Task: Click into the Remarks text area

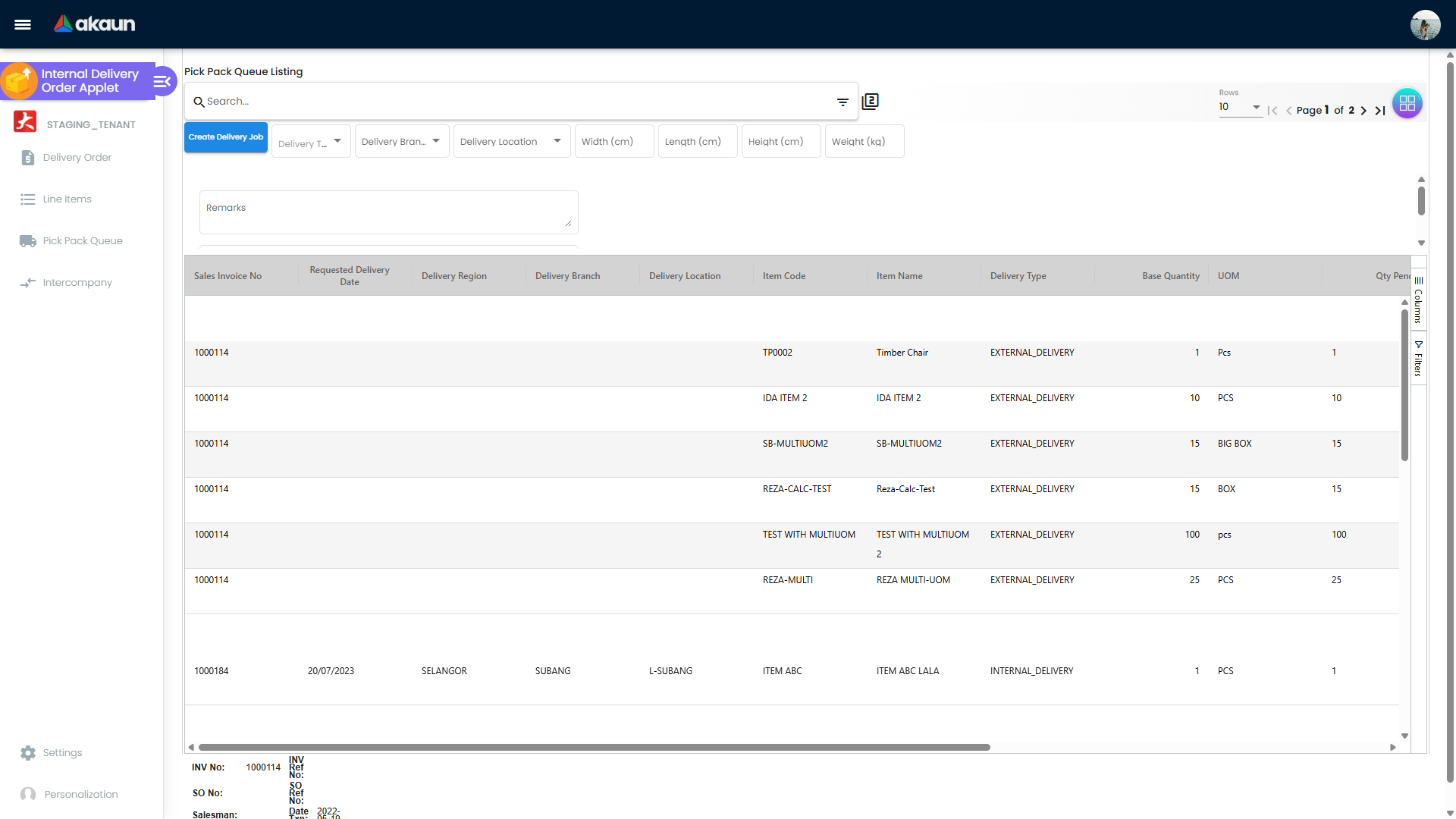Action: point(389,212)
